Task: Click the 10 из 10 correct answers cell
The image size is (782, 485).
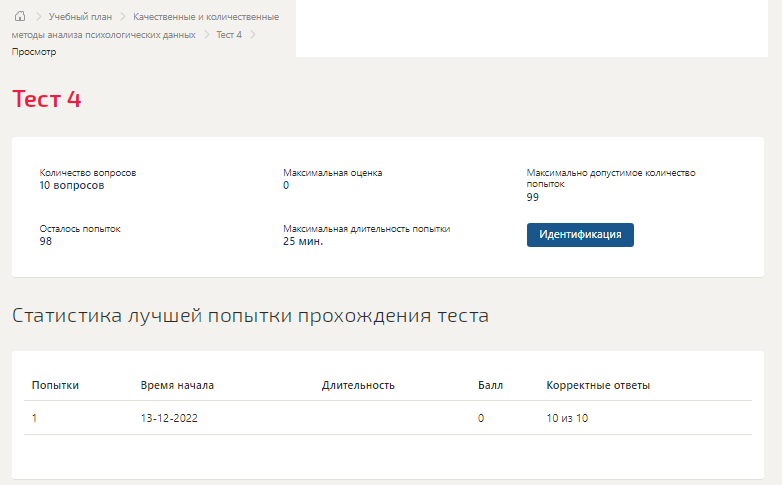Action: 567,418
